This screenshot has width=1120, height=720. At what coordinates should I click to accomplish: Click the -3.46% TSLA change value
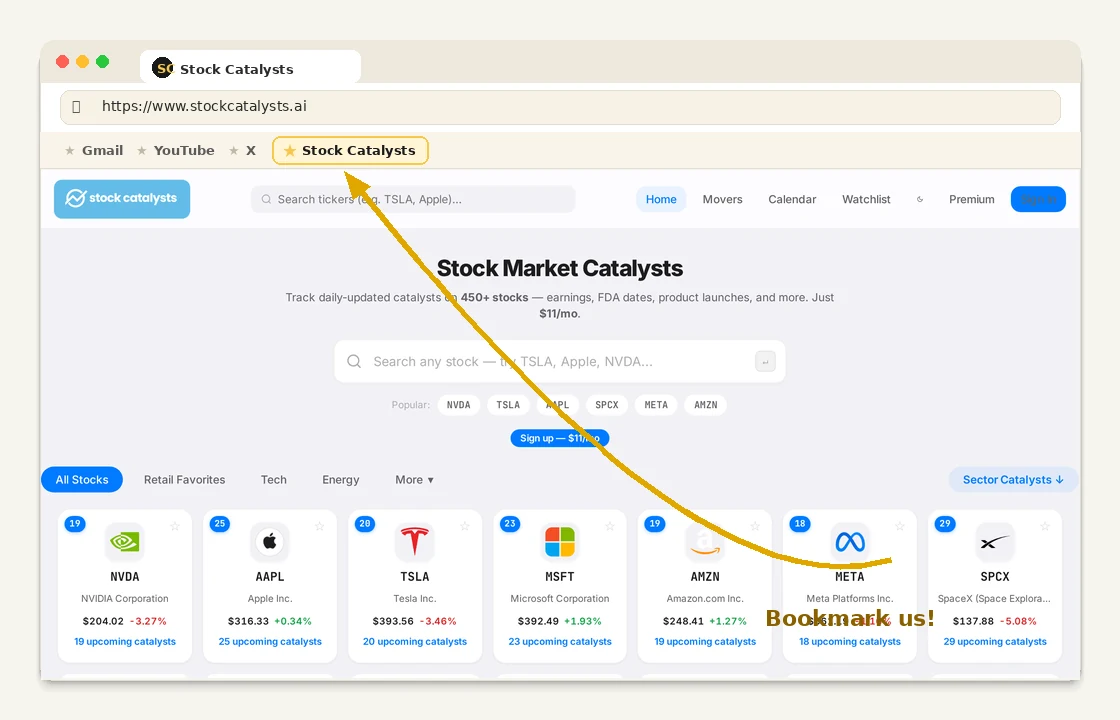click(x=438, y=621)
